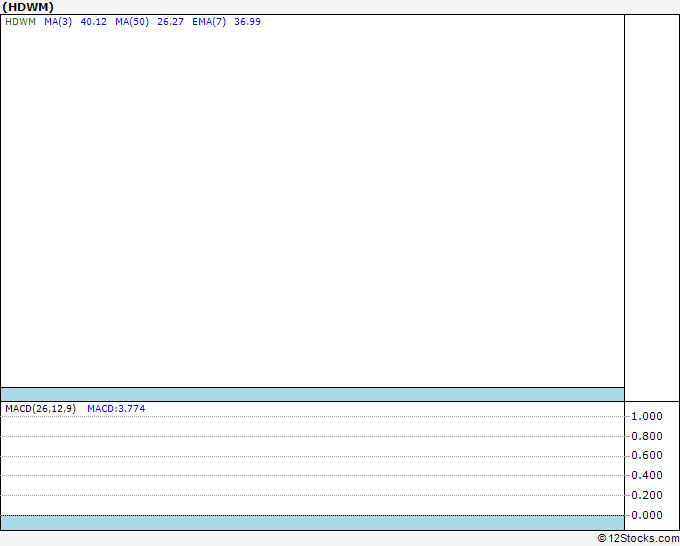
Task: Click the 0.600 axis label
Action: pos(647,455)
